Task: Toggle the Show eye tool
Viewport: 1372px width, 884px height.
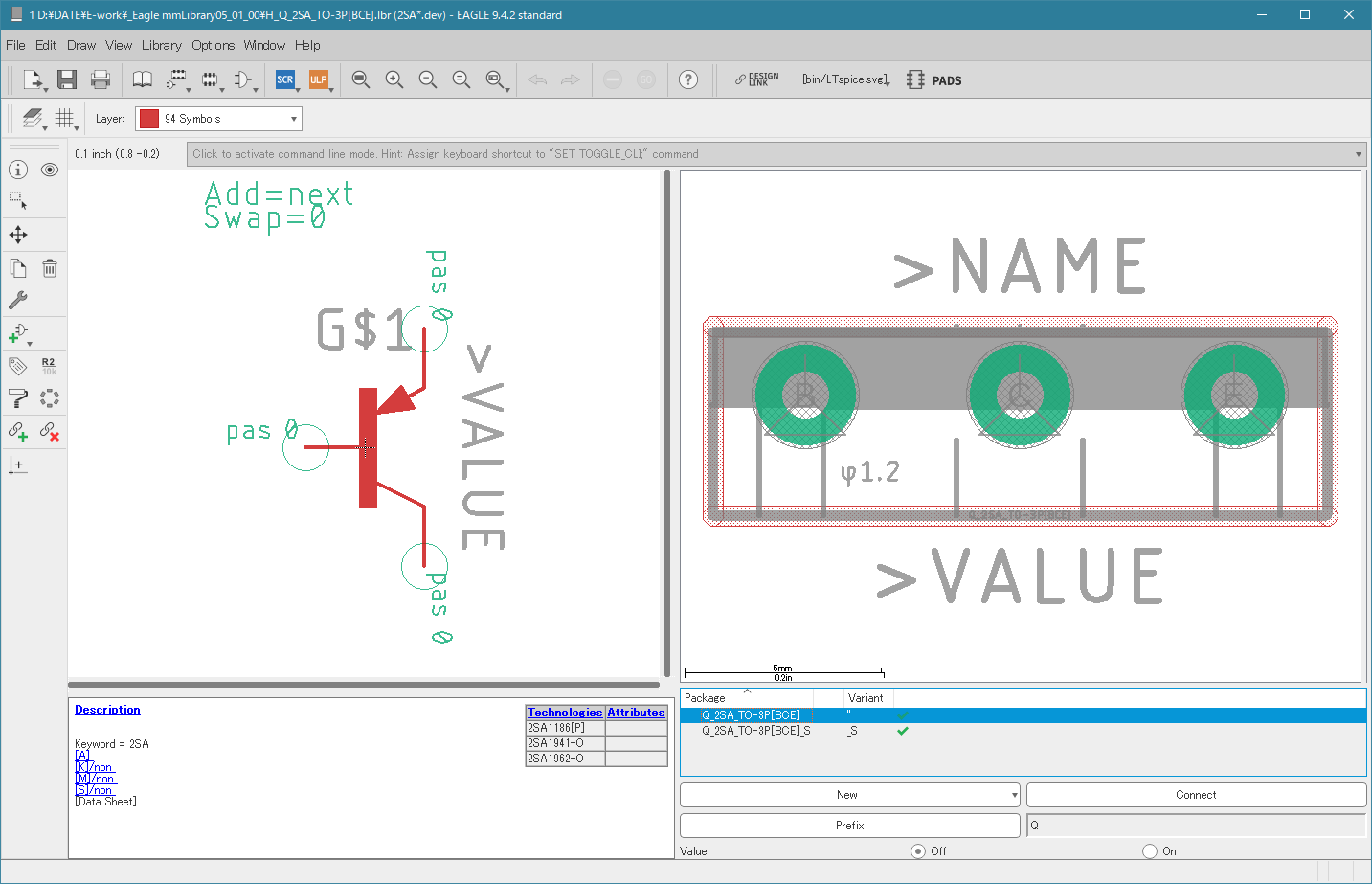Action: [x=50, y=170]
